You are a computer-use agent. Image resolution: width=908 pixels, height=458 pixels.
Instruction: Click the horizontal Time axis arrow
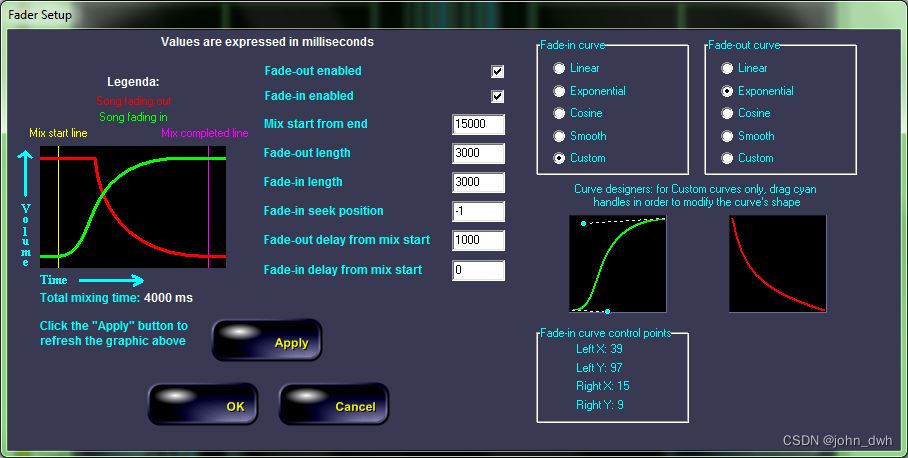tap(111, 281)
